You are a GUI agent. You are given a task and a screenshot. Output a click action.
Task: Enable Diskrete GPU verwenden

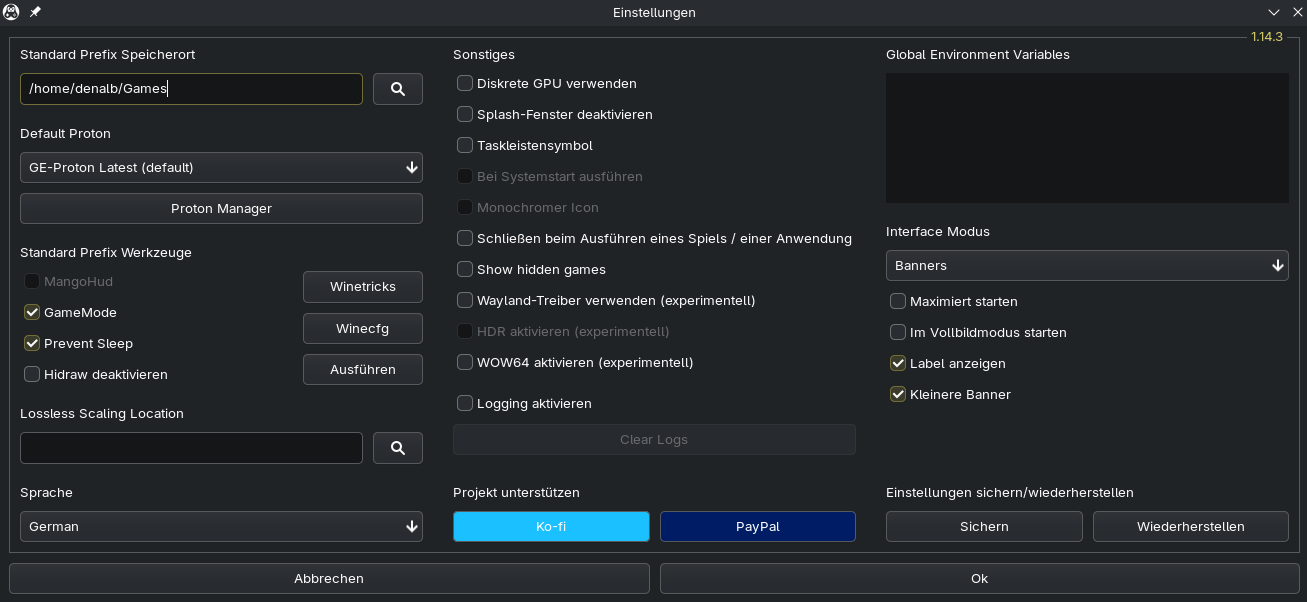(x=465, y=83)
